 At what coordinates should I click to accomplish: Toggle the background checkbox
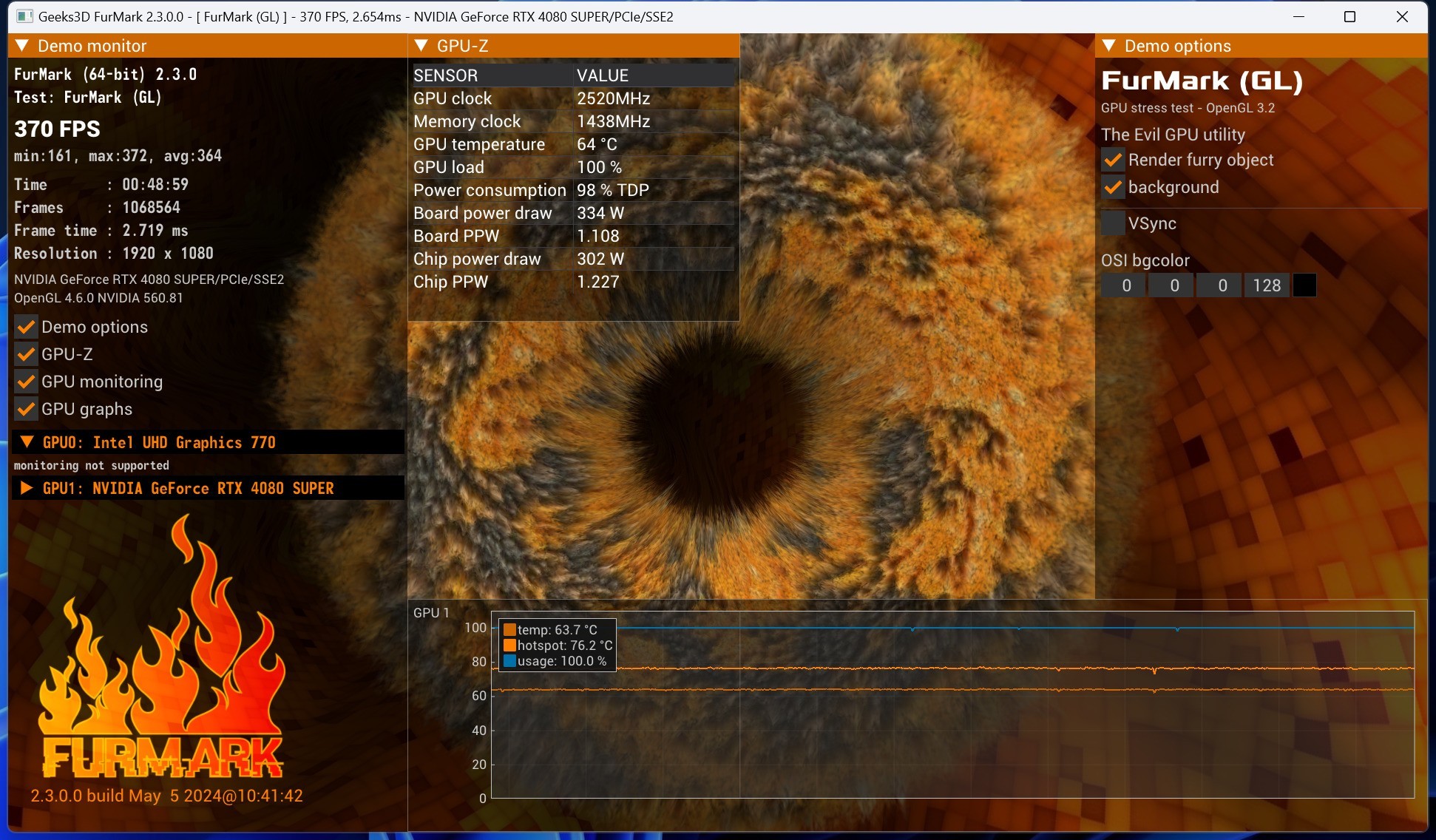point(1113,187)
